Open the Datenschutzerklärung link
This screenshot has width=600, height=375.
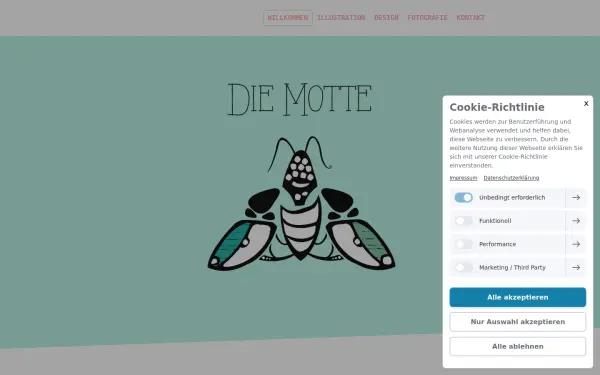click(511, 178)
